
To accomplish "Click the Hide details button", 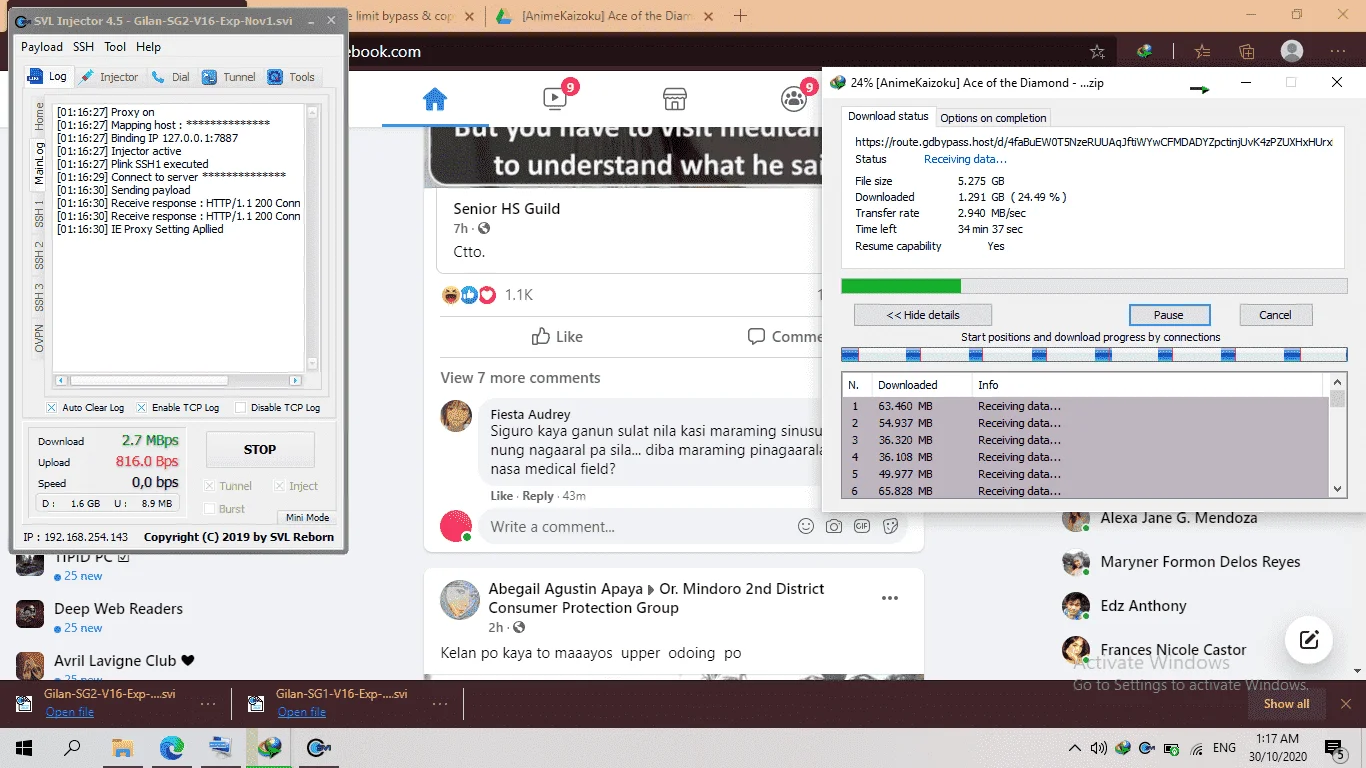I will (922, 315).
